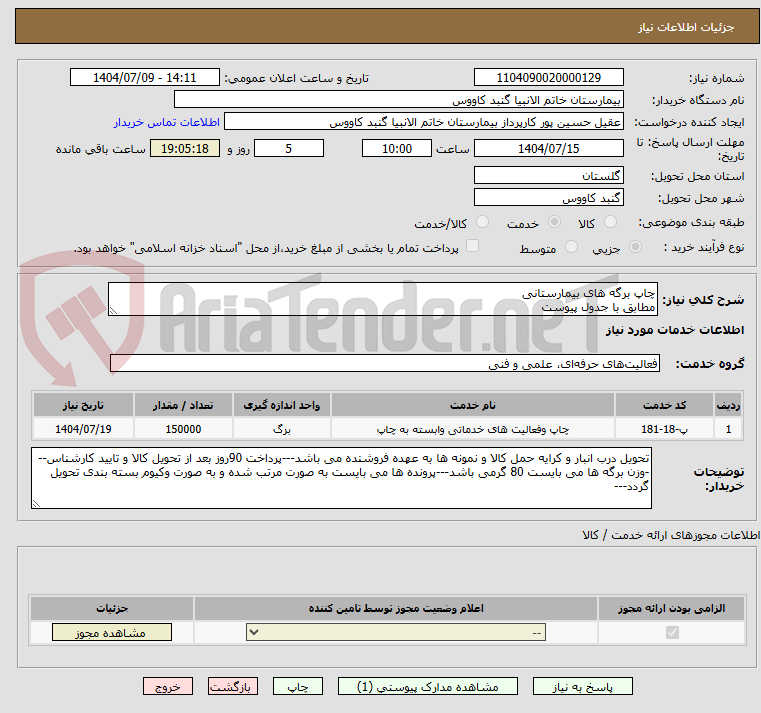The width and height of the screenshot is (761, 713).
Task: Click the شرح کلی نیاز text area
Action: [x=383, y=299]
